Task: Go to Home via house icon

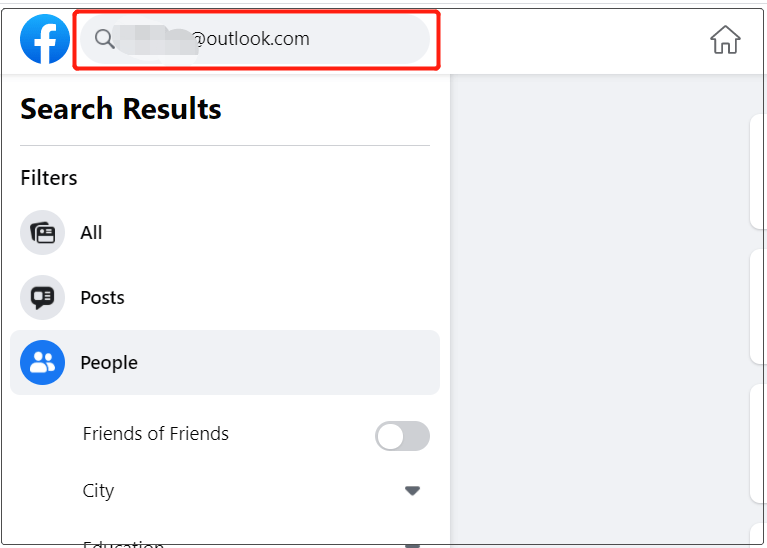Action: point(725,40)
